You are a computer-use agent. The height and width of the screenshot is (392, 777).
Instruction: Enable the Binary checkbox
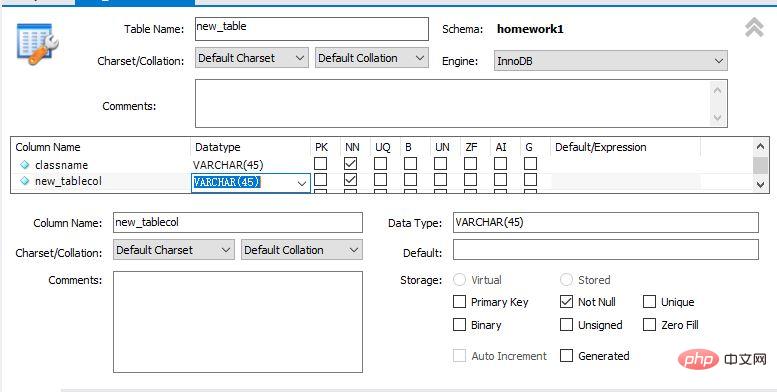click(x=459, y=325)
